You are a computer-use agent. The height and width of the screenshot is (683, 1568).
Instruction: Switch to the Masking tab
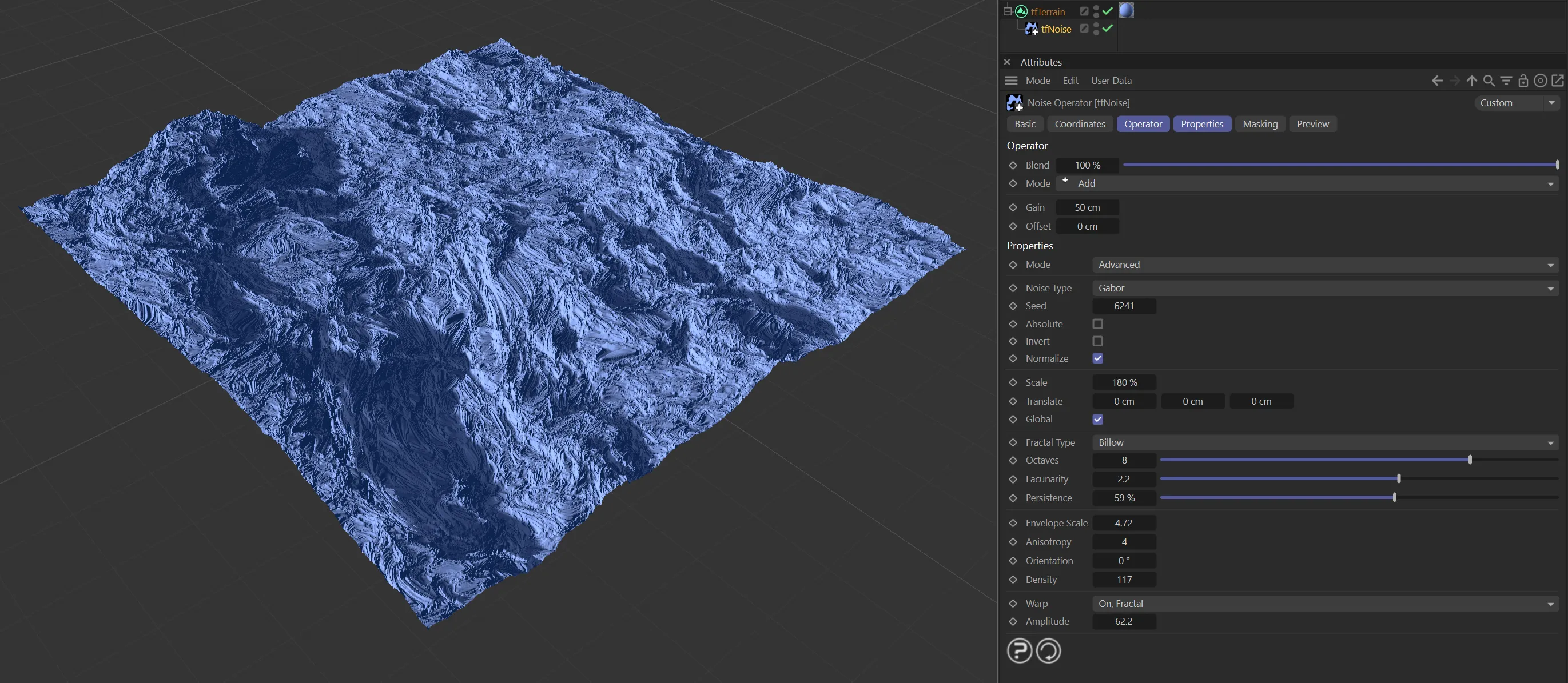1259,124
